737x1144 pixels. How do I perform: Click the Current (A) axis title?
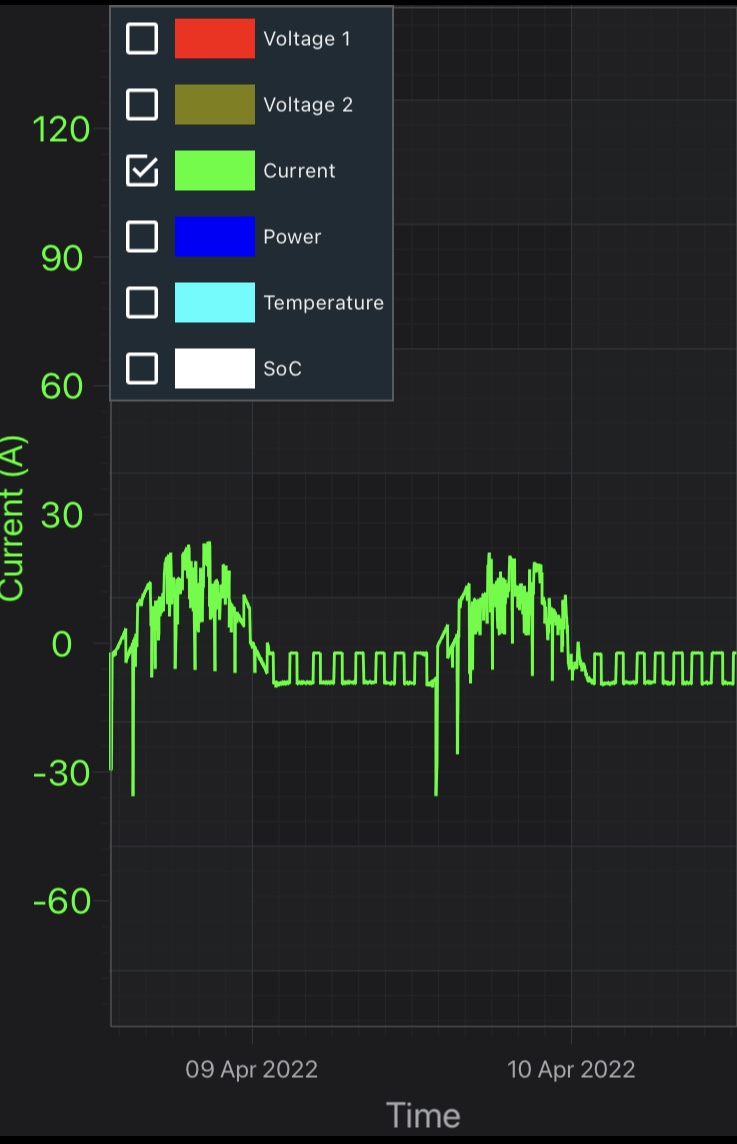[12, 518]
